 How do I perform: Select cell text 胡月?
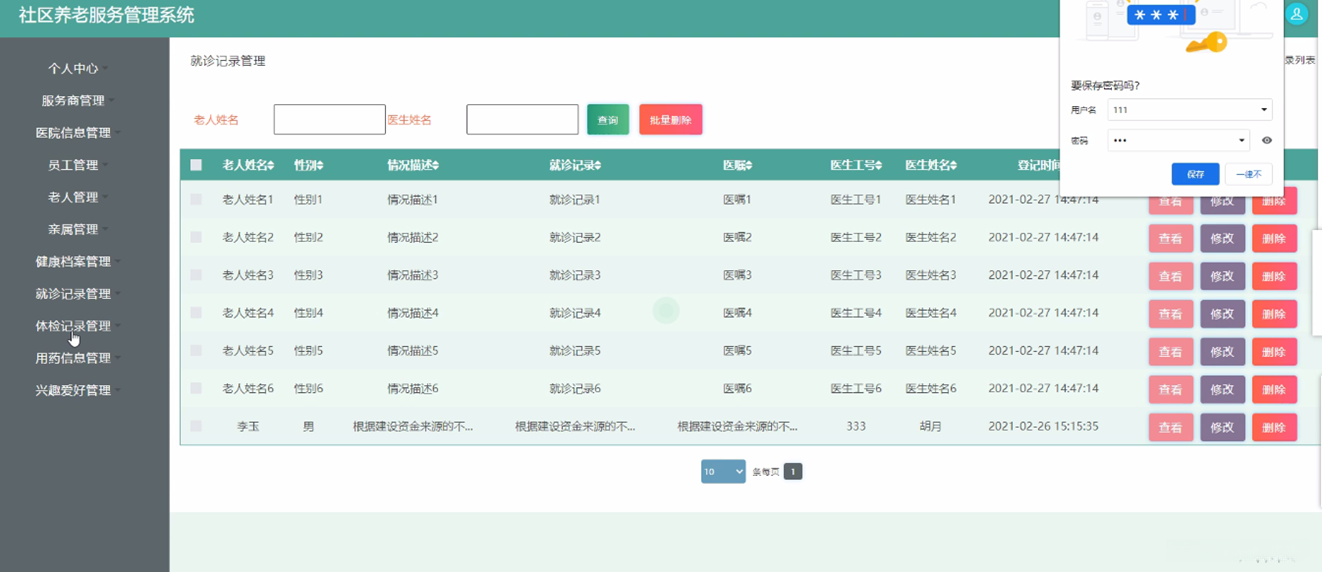click(930, 426)
